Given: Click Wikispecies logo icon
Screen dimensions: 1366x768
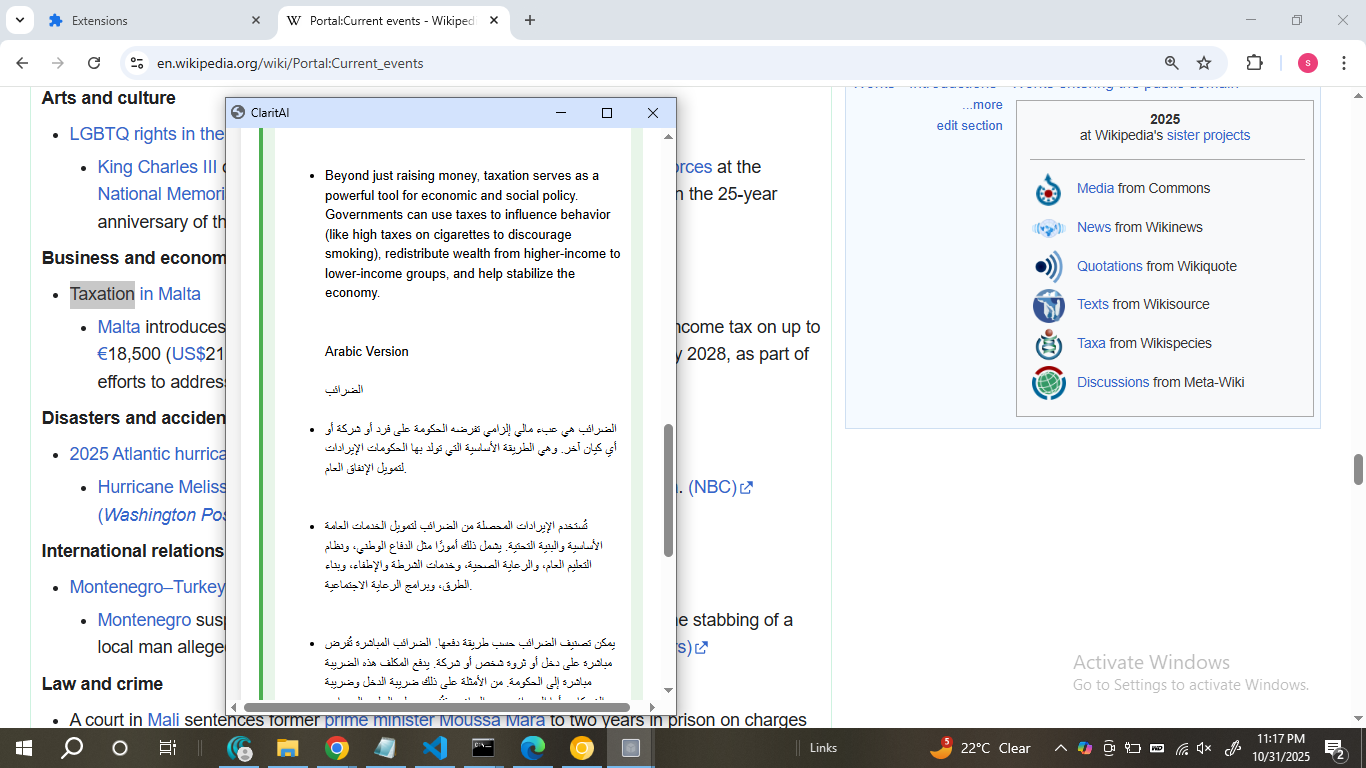Looking at the screenshot, I should click(1048, 344).
